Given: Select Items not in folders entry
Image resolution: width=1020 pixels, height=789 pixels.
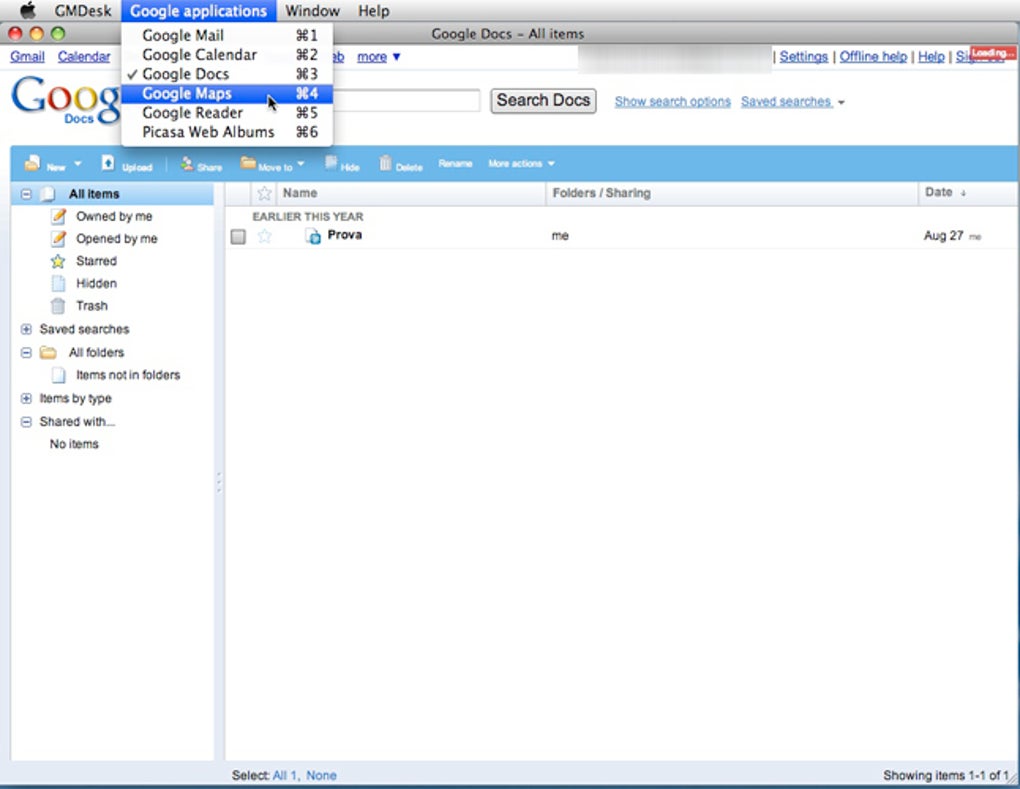Looking at the screenshot, I should (x=128, y=375).
